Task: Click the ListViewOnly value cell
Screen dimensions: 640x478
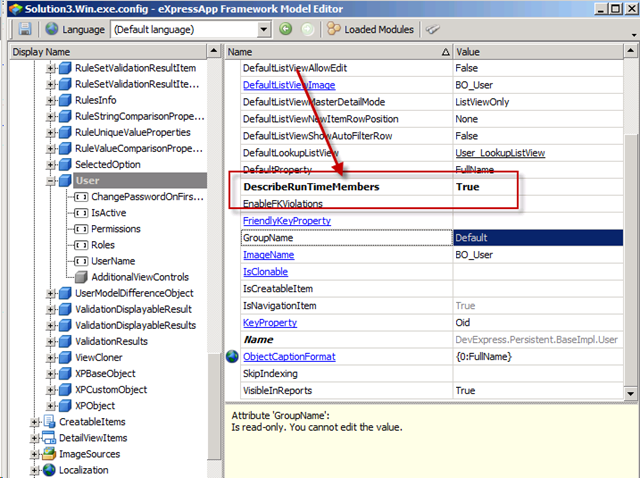Action: click(538, 102)
